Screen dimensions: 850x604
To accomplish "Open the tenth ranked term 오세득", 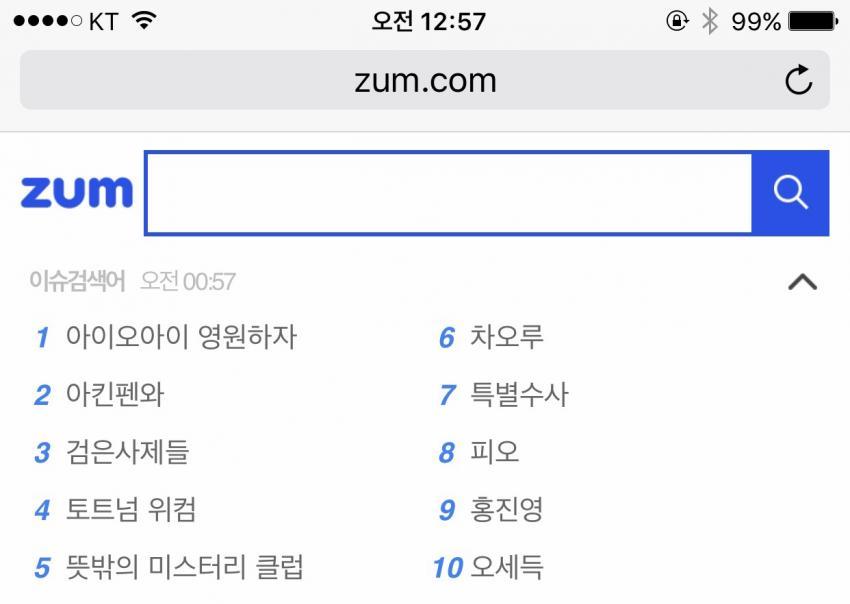I will (x=507, y=568).
